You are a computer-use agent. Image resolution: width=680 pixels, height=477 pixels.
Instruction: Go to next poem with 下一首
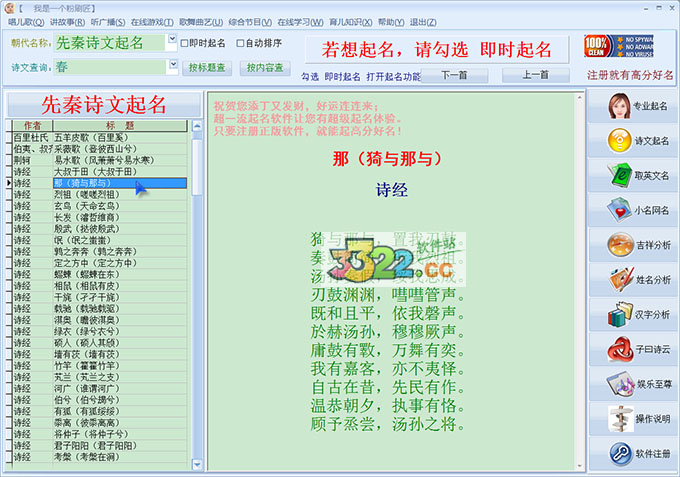454,75
